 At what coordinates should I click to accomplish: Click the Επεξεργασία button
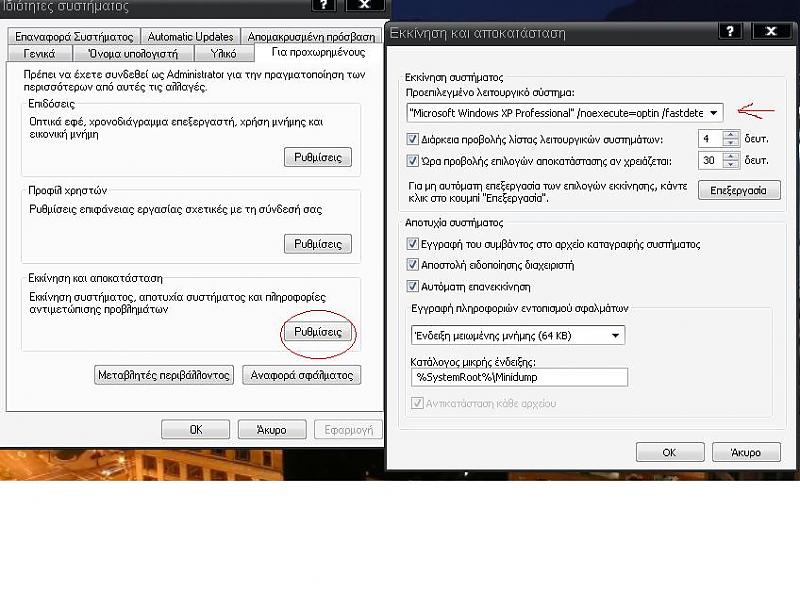click(x=739, y=190)
